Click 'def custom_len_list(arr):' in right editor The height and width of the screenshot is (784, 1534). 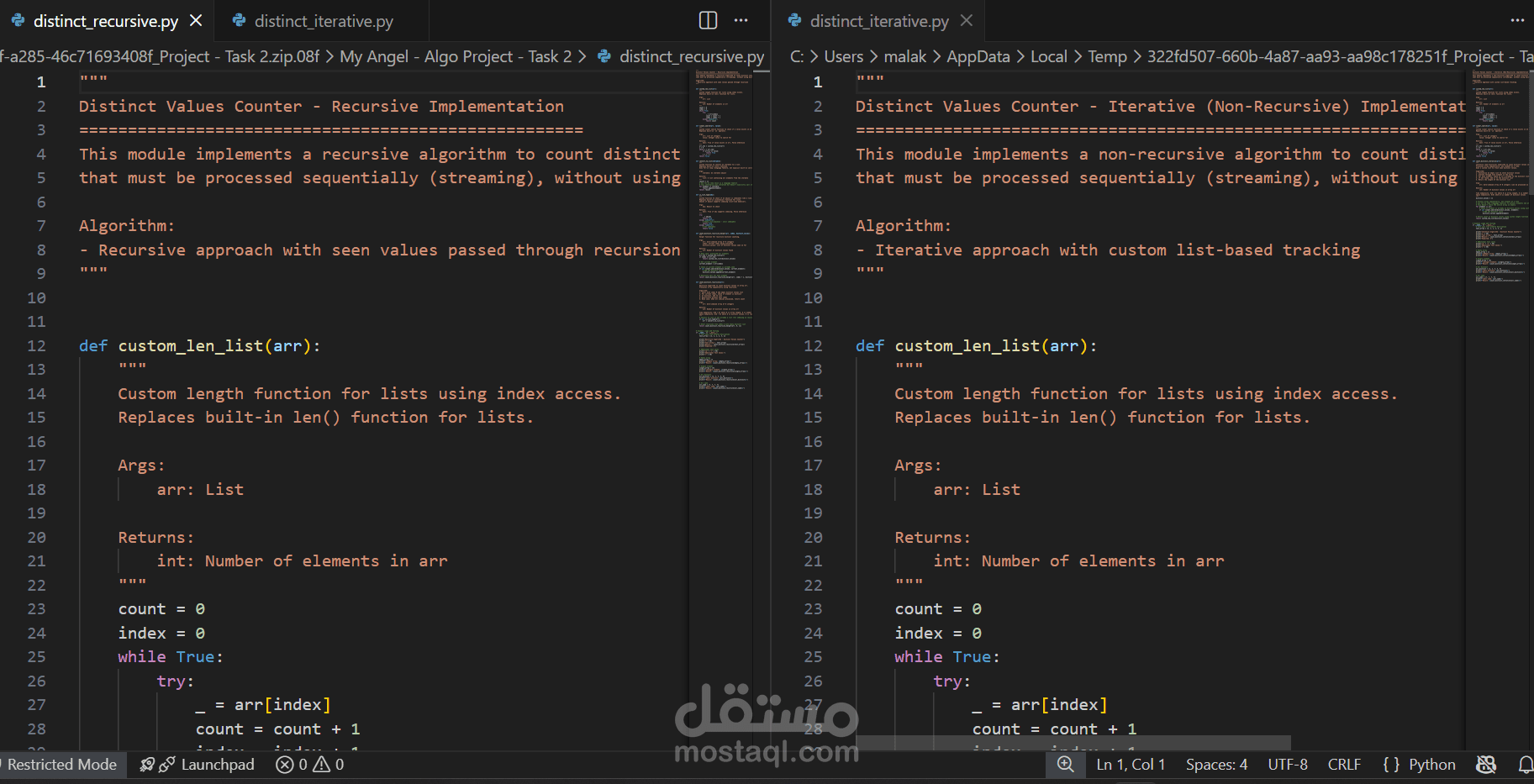[976, 345]
